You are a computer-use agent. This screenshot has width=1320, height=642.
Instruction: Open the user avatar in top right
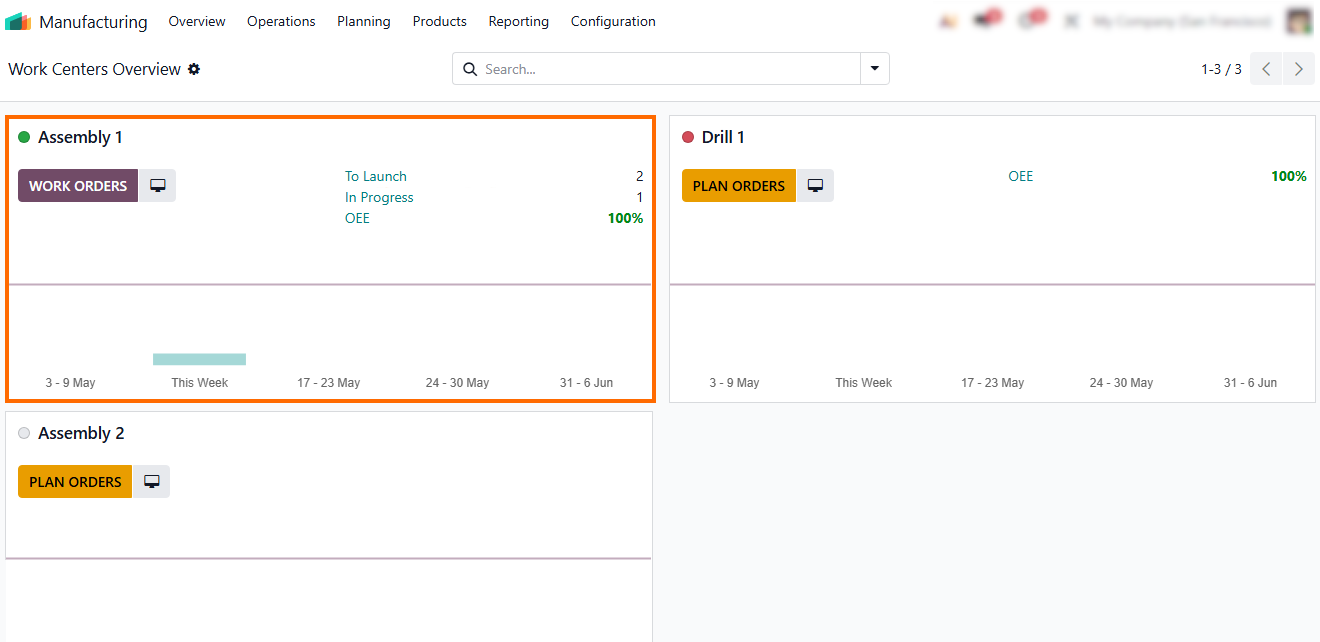coord(1299,21)
